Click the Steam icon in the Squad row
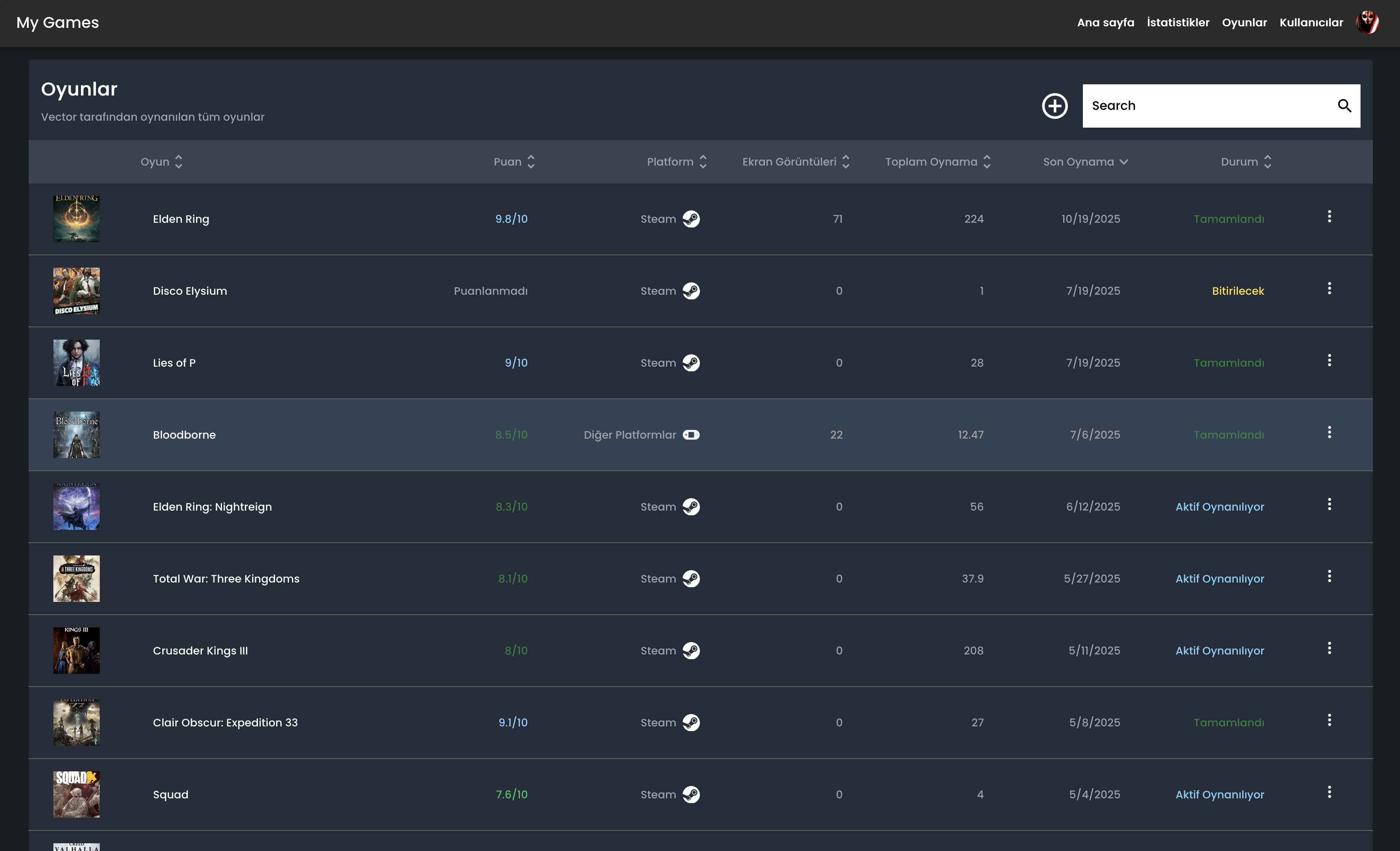The image size is (1400, 851). tap(691, 795)
